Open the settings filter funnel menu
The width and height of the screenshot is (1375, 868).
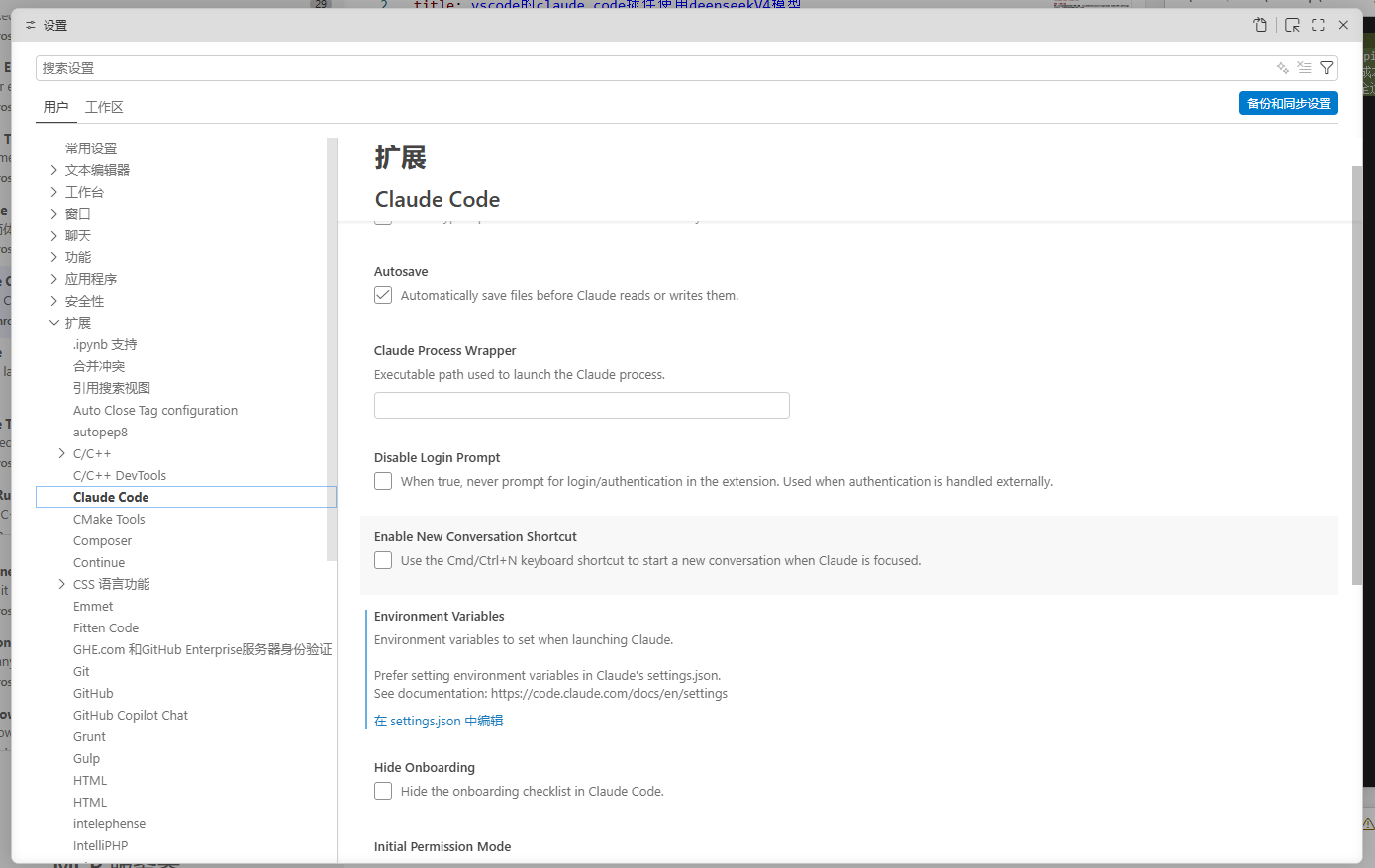coord(1326,68)
